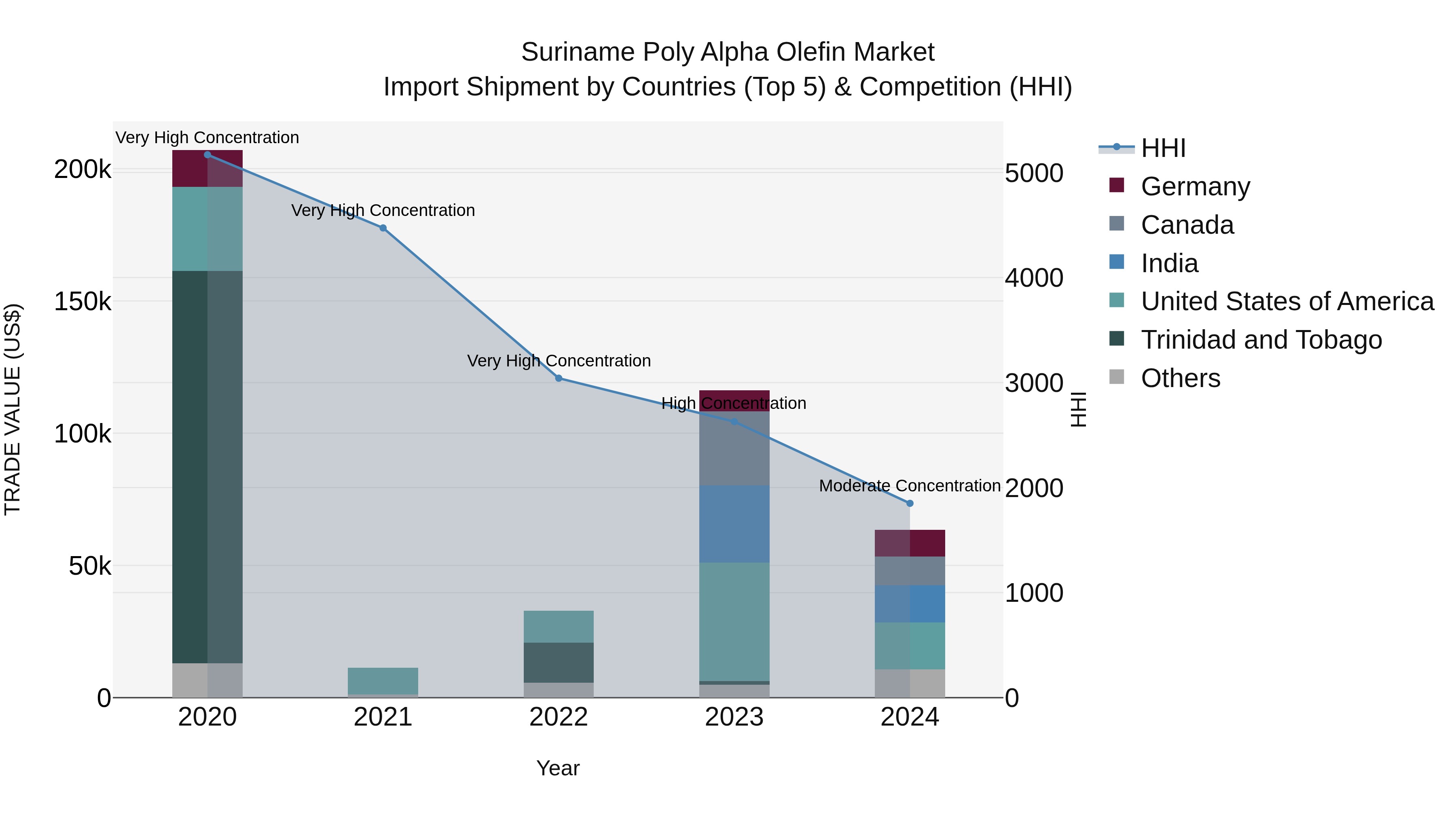This screenshot has height=819, width=1456.
Task: Select the United States segment in 2023 bar
Action: 734,622
